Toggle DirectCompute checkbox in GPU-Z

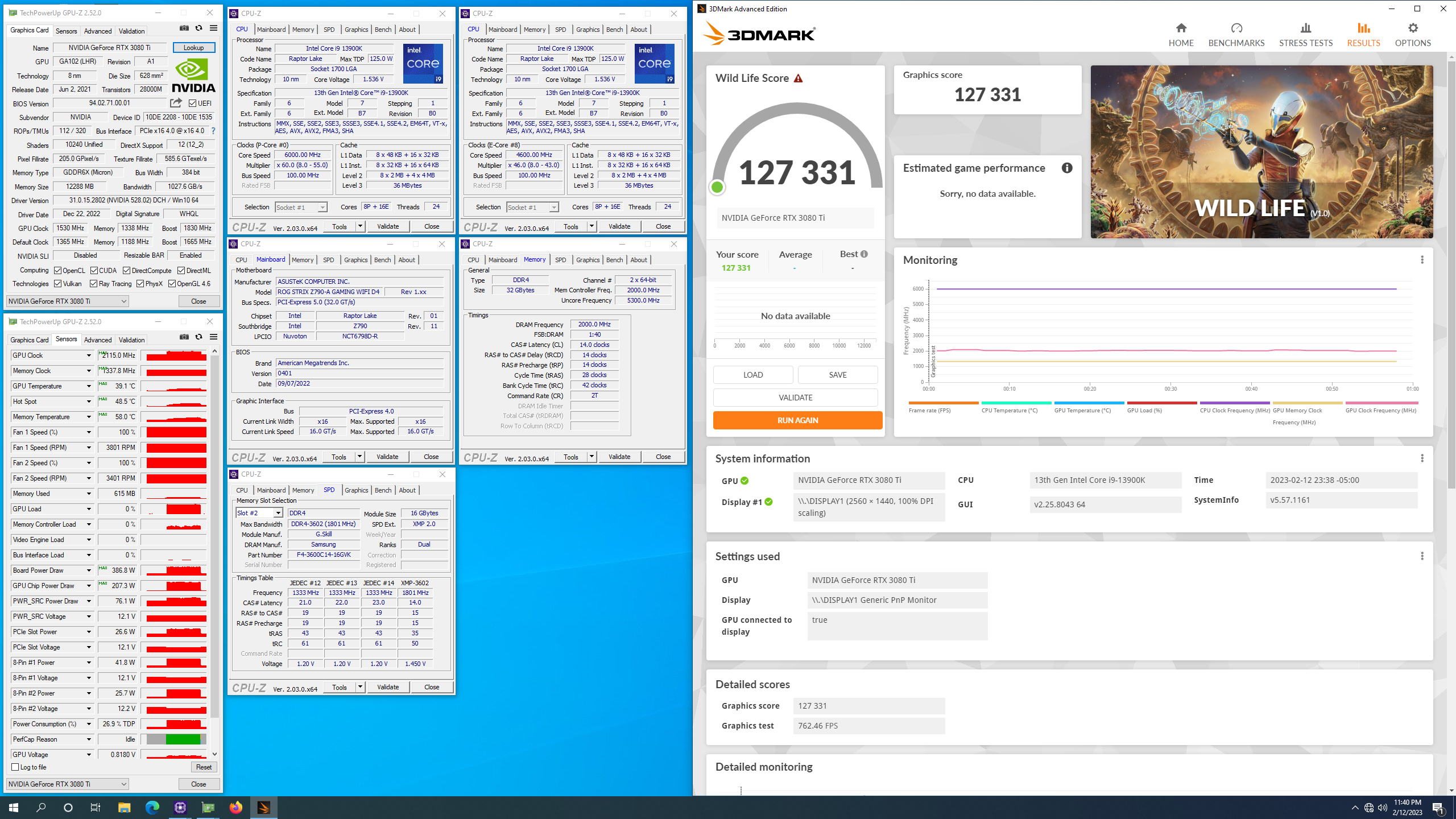click(x=126, y=271)
